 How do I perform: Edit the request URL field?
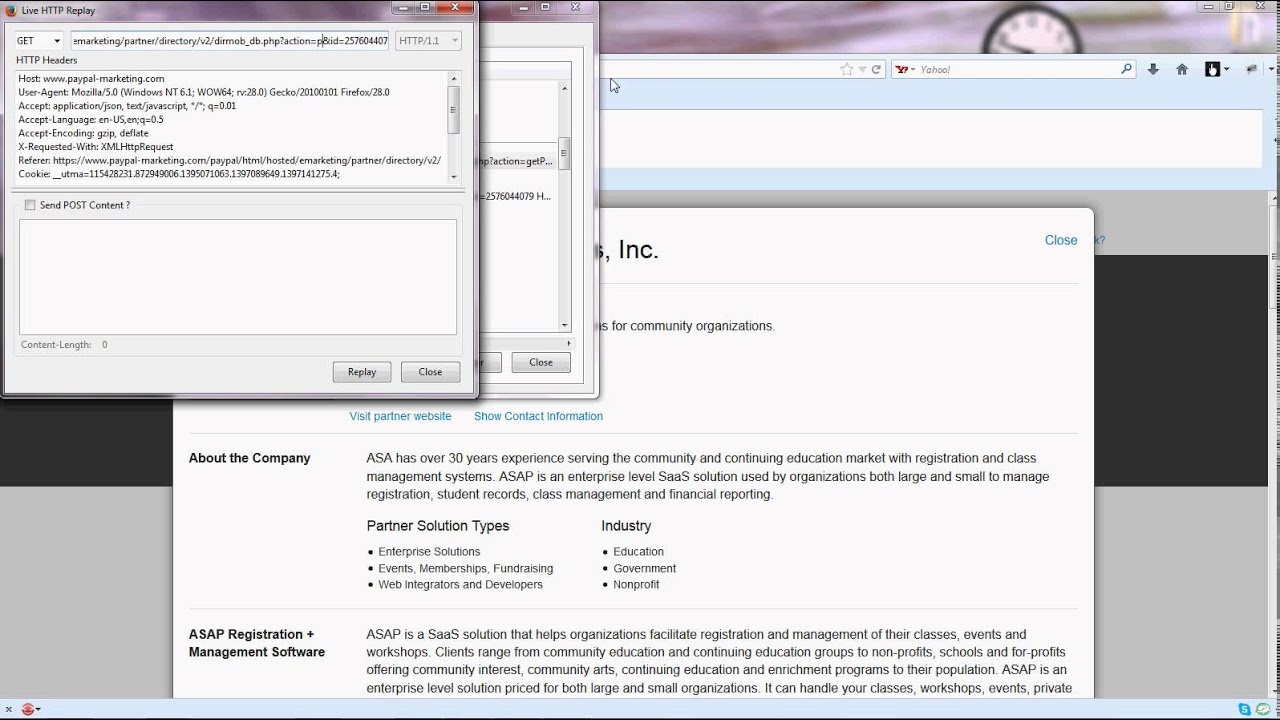coord(229,41)
